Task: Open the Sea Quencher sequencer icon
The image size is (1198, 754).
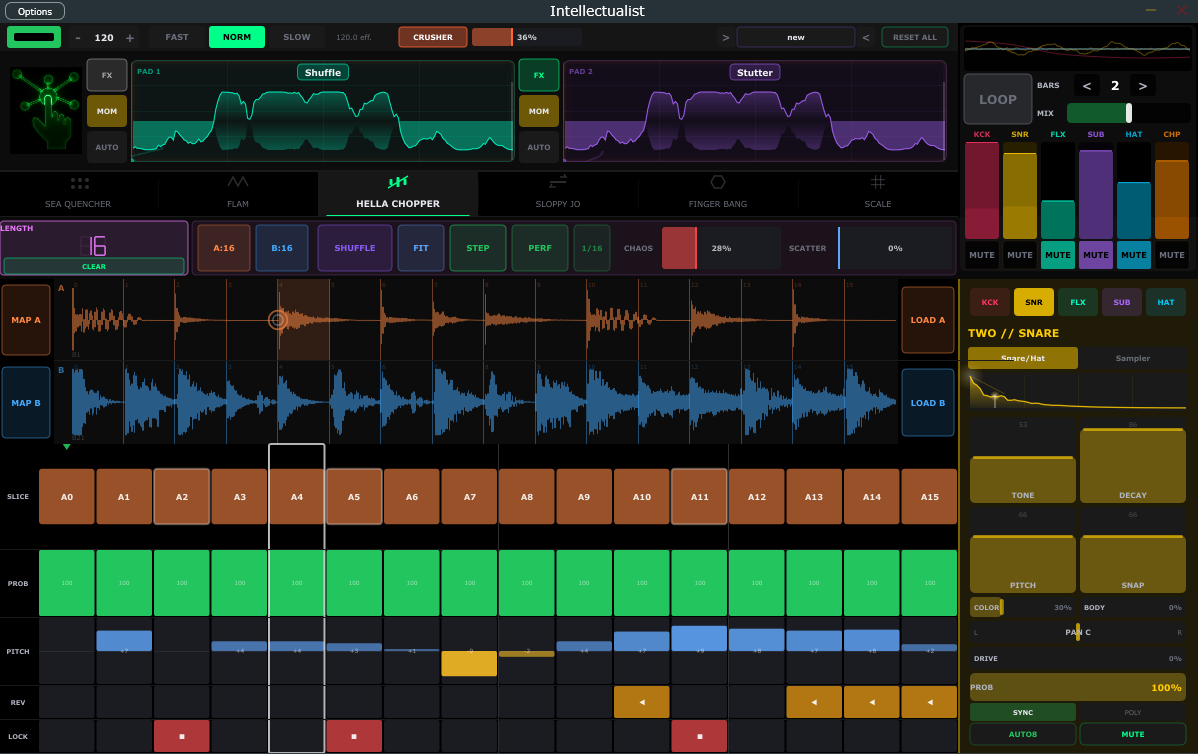Action: coord(80,184)
